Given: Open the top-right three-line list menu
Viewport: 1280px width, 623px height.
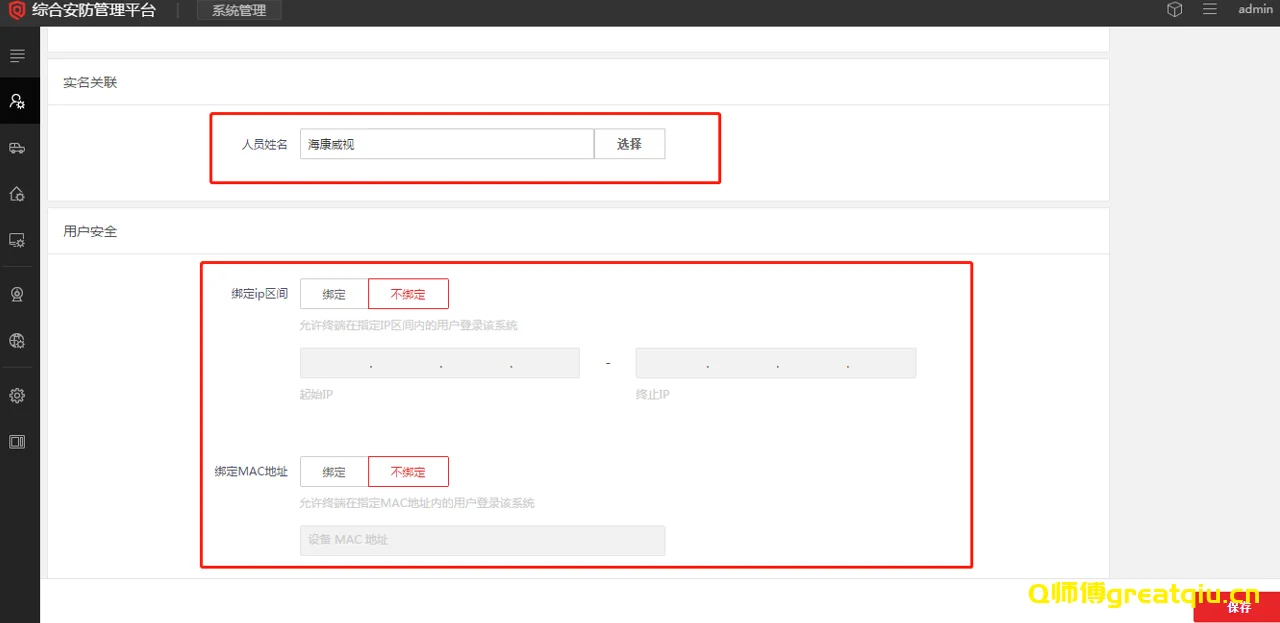Looking at the screenshot, I should [1210, 10].
